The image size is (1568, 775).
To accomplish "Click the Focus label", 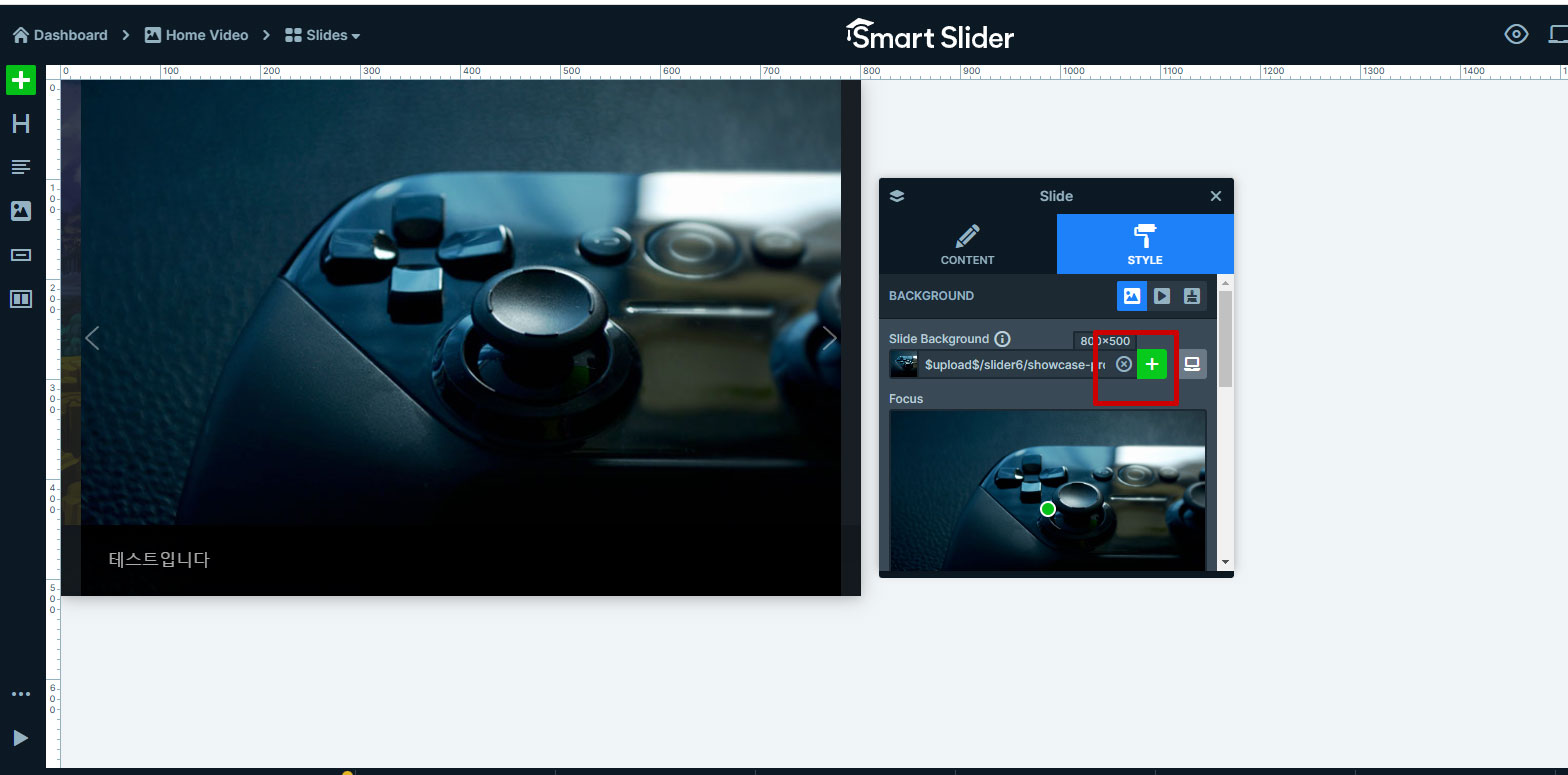I will [906, 399].
